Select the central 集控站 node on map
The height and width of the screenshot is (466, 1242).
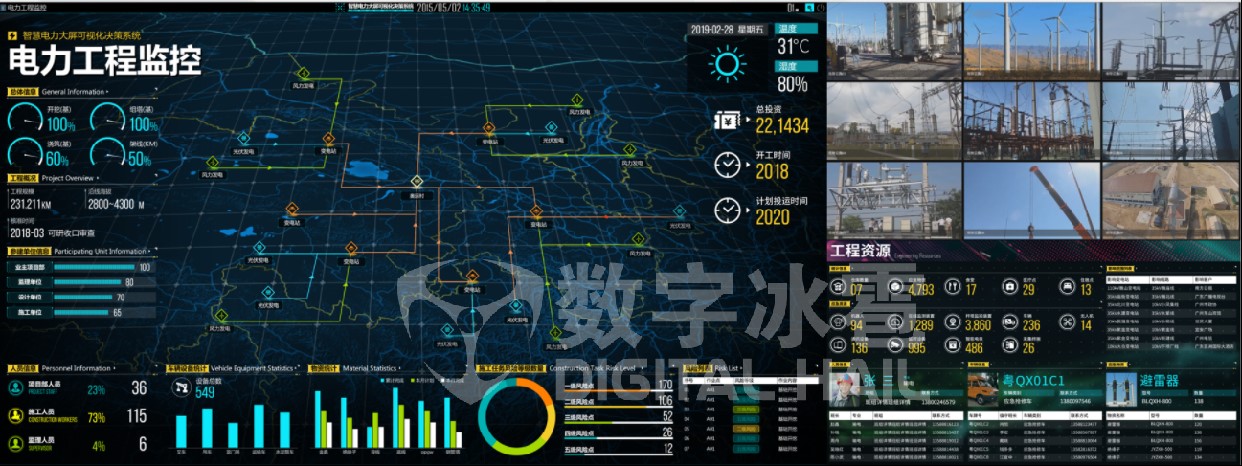coord(417,182)
